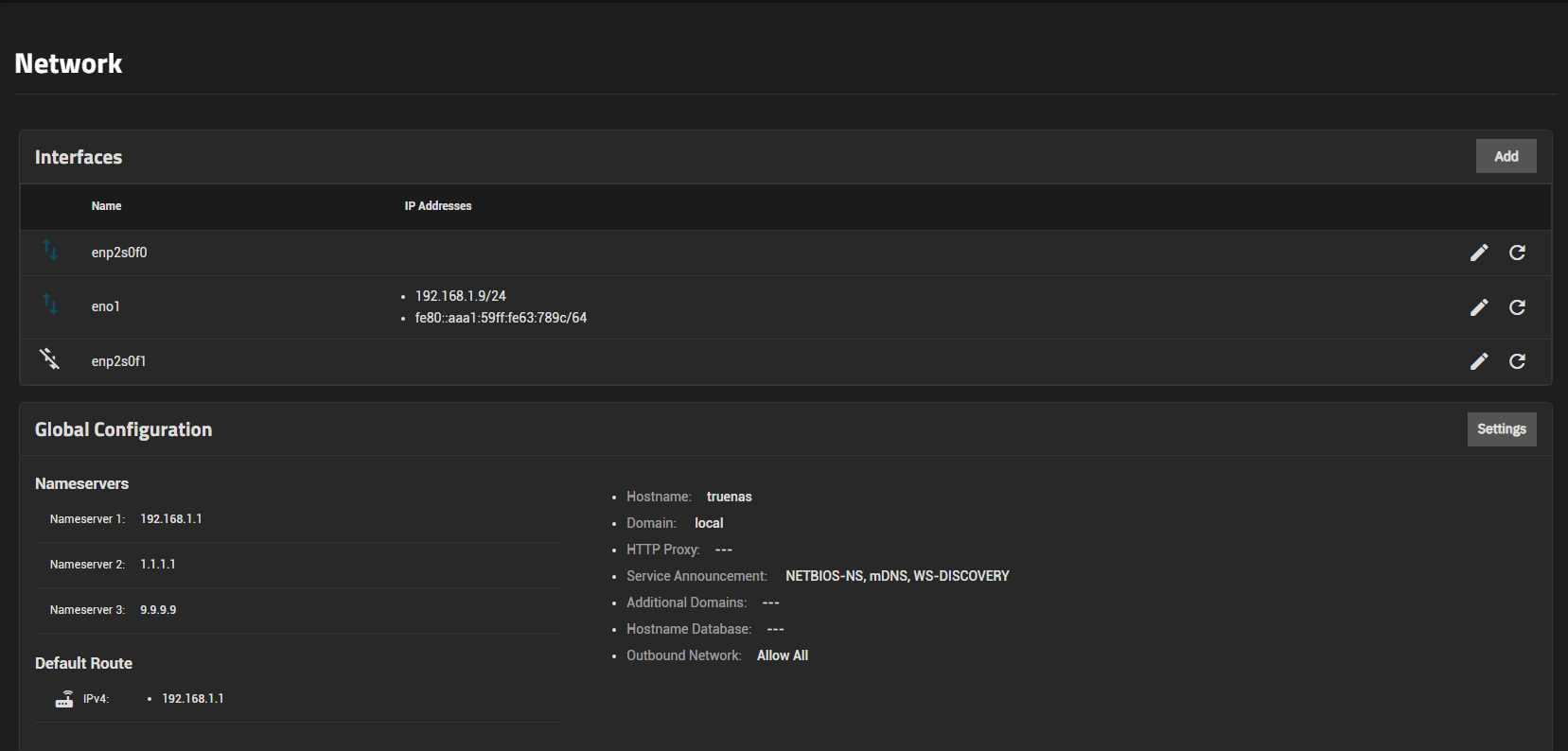This screenshot has width=1568, height=751.
Task: Reset the eno1 interface configuration
Action: [1517, 307]
